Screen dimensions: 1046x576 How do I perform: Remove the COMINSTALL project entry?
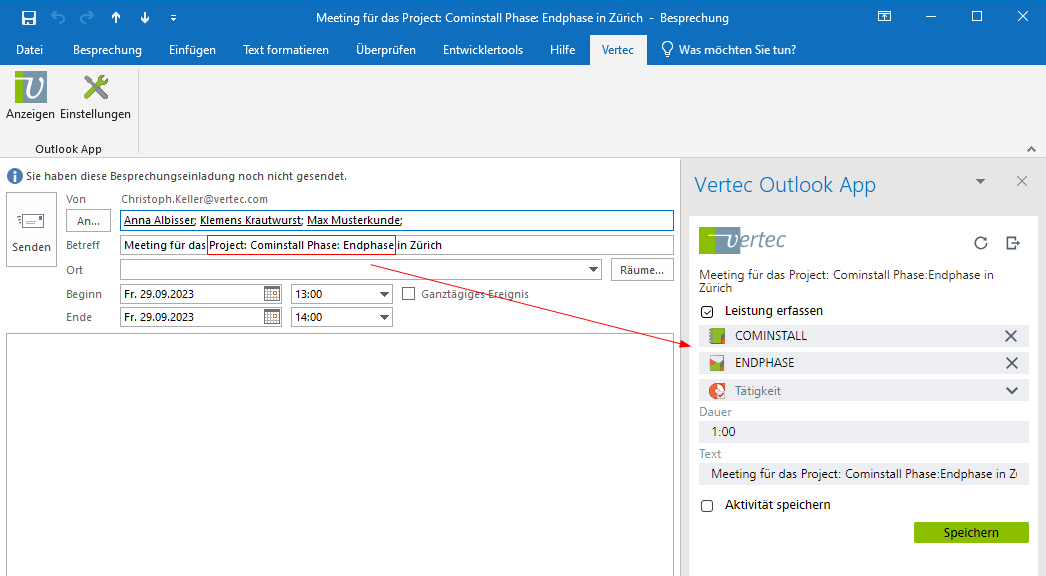coord(1011,336)
